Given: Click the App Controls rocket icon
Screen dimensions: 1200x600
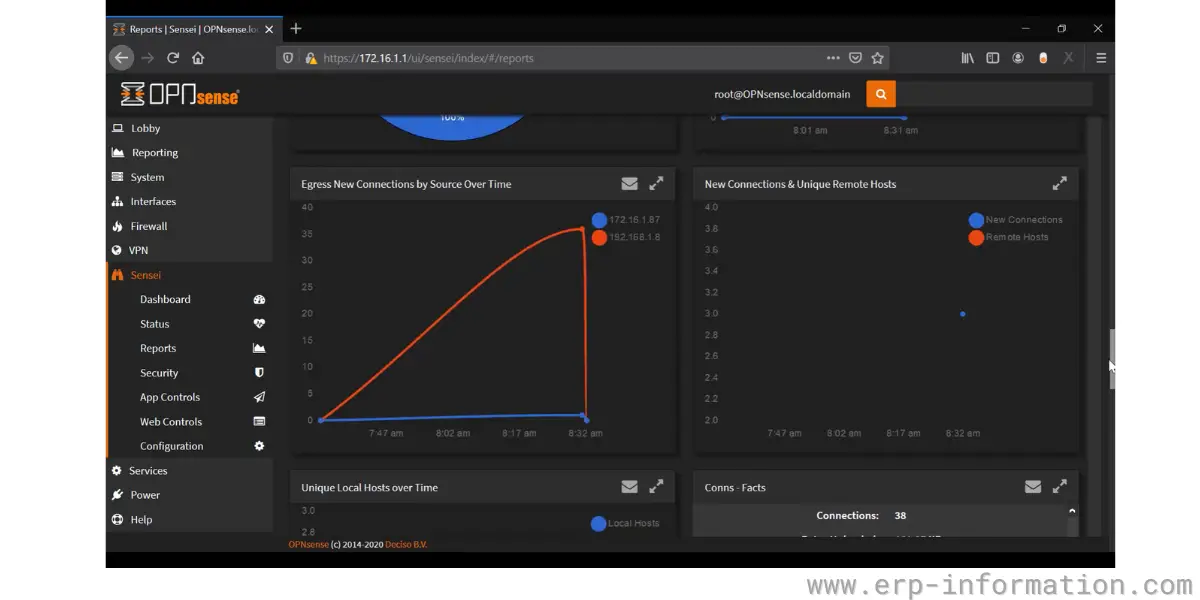Looking at the screenshot, I should (259, 397).
